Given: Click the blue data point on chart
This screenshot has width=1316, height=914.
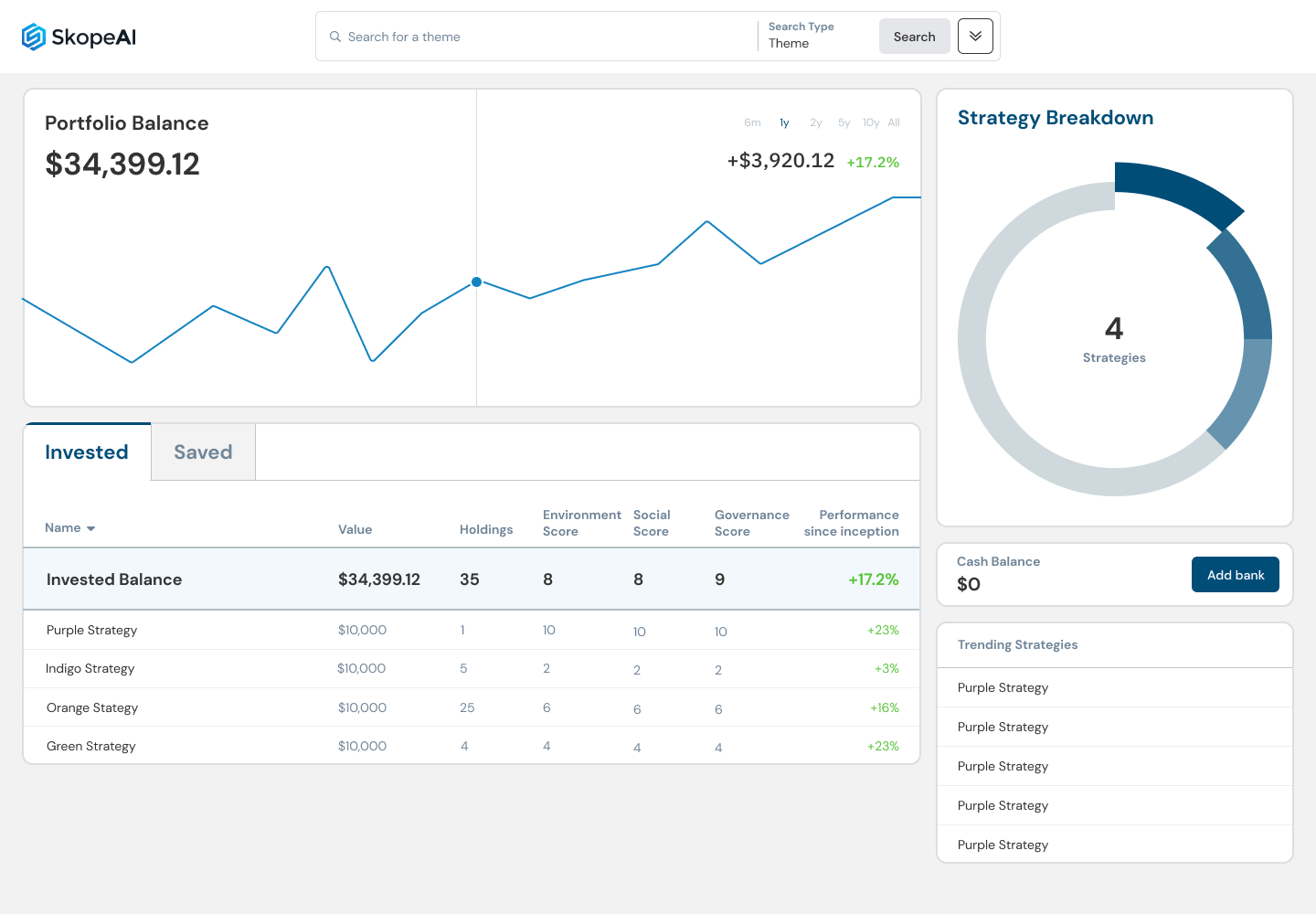Looking at the screenshot, I should click(x=476, y=282).
